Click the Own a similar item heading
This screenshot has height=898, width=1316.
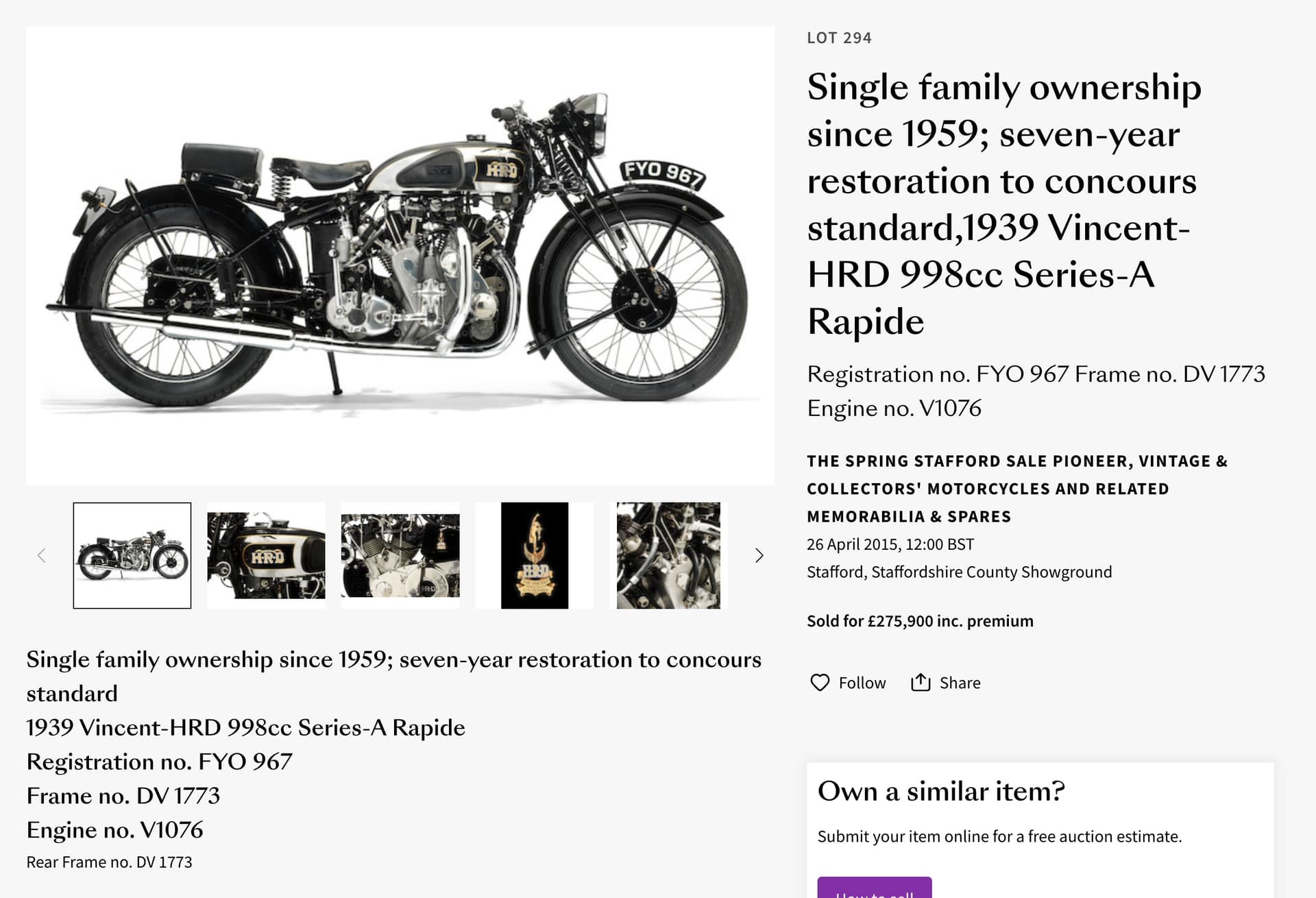(x=941, y=791)
